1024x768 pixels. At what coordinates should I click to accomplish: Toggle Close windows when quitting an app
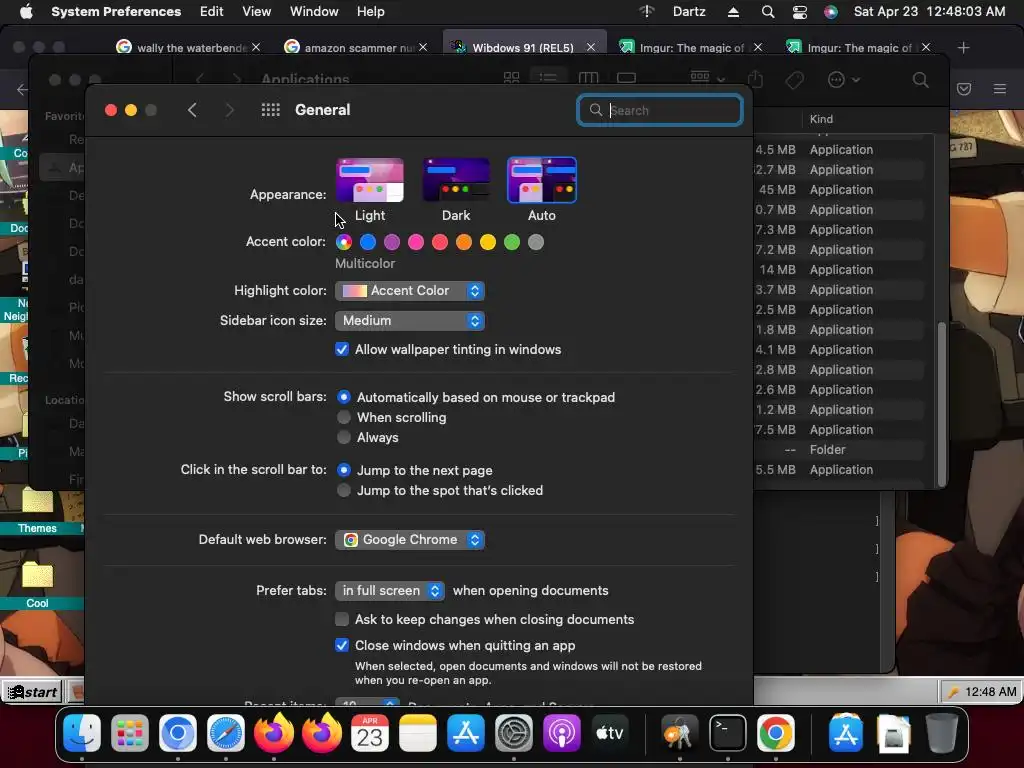[342, 645]
